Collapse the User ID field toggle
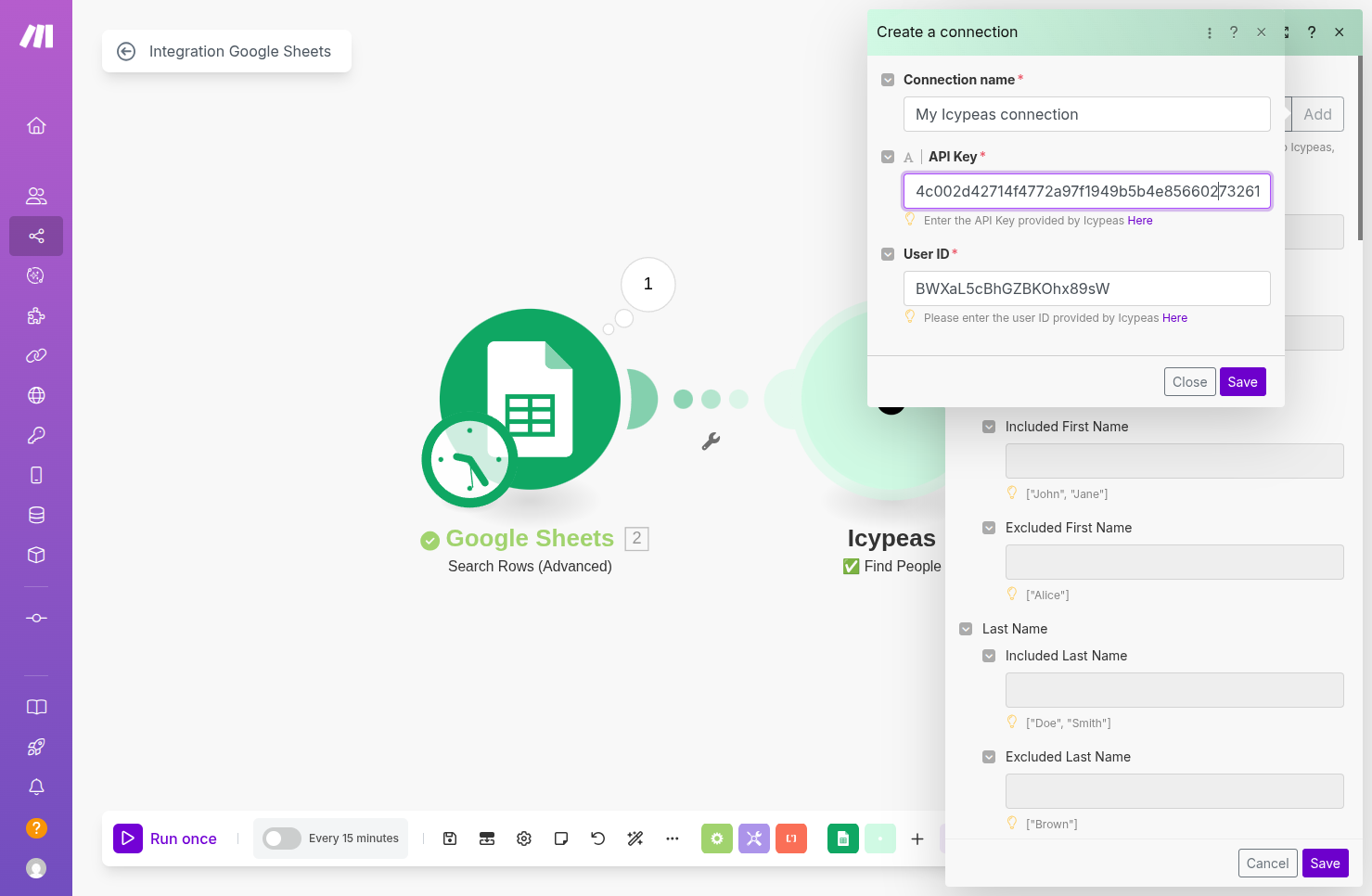This screenshot has height=896, width=1372. pos(888,254)
